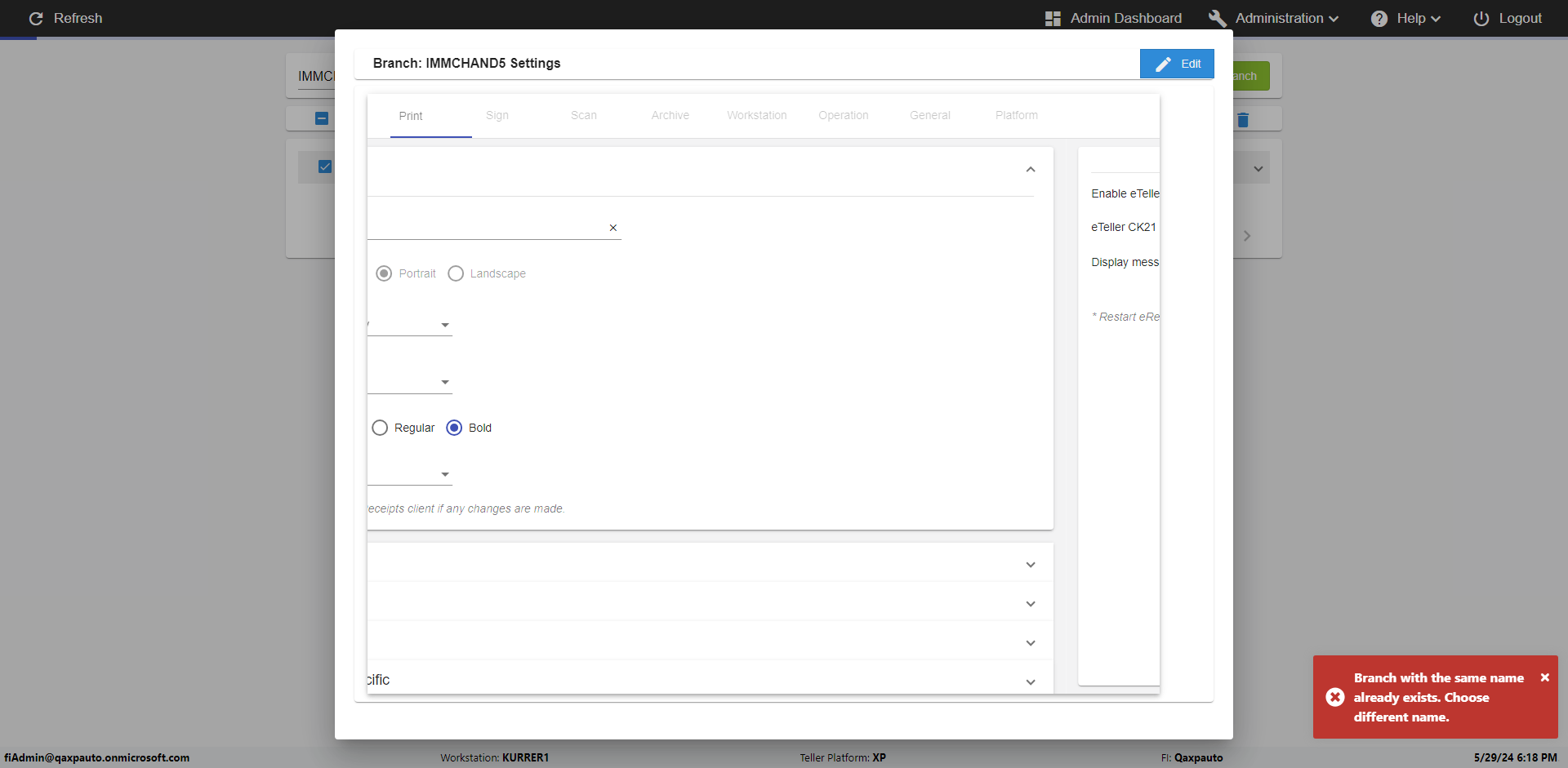
Task: Select the Regular font weight option
Action: tap(380, 428)
